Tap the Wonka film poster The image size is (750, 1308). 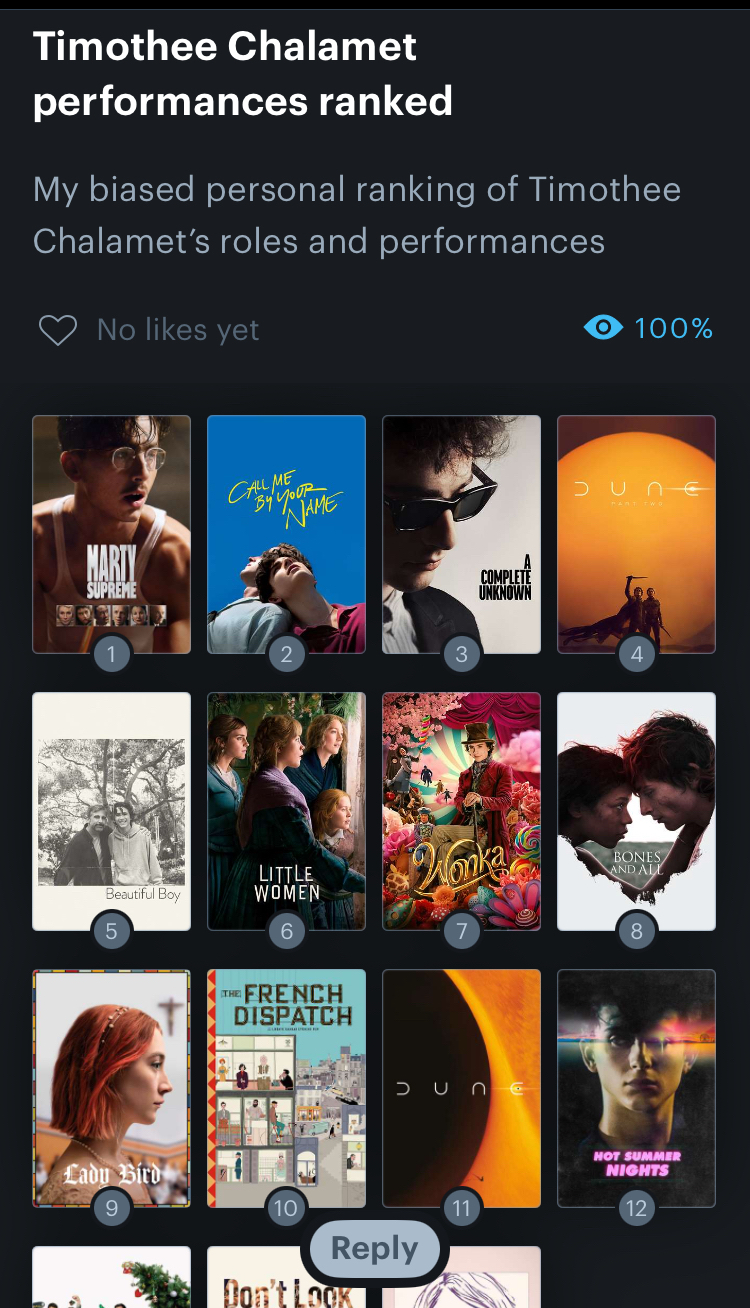tap(461, 805)
